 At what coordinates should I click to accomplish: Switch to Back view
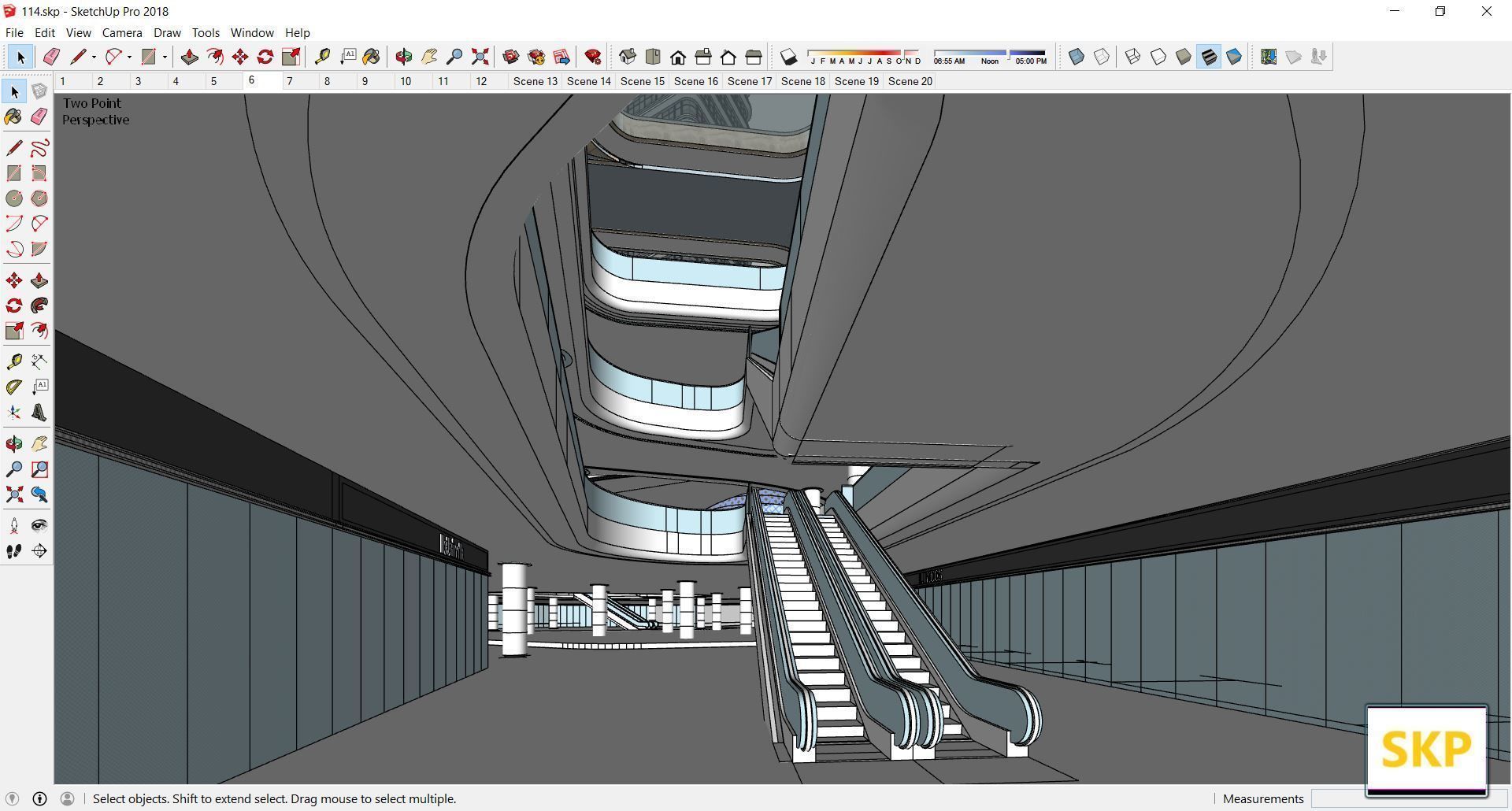[x=728, y=57]
